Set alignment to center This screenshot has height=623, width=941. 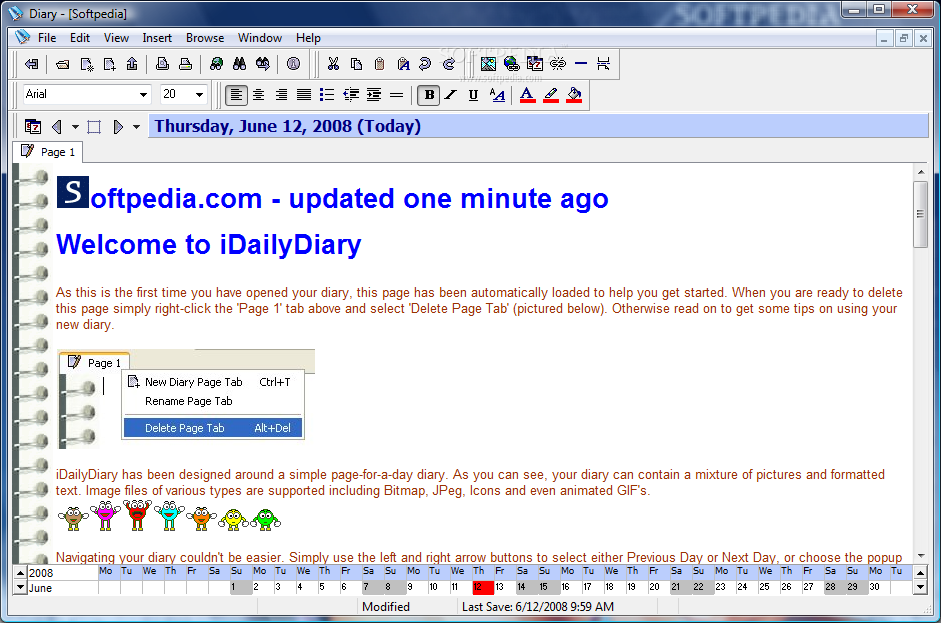coord(259,95)
